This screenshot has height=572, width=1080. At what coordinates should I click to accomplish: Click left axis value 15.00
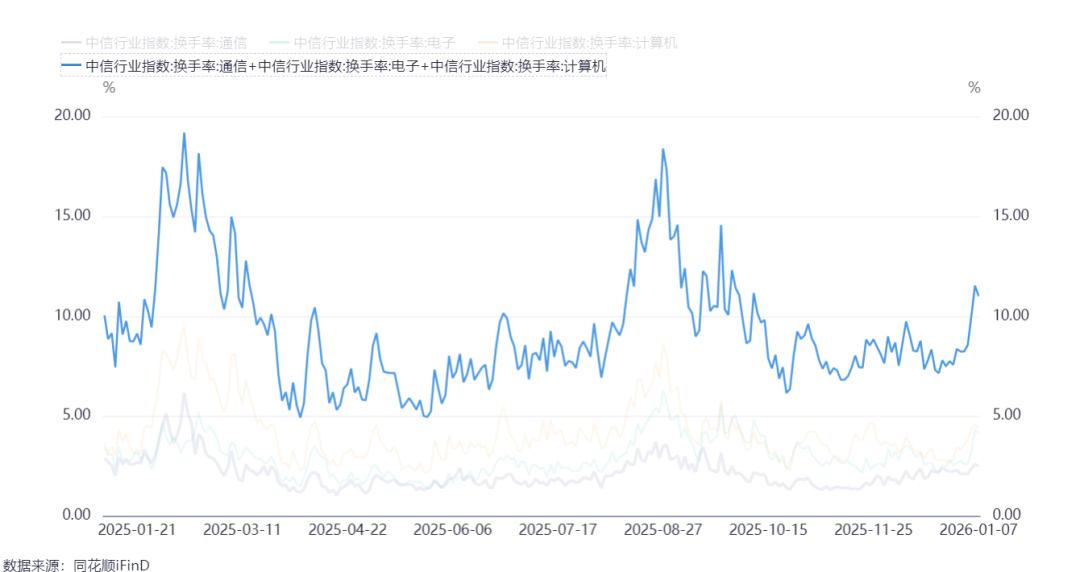72,215
